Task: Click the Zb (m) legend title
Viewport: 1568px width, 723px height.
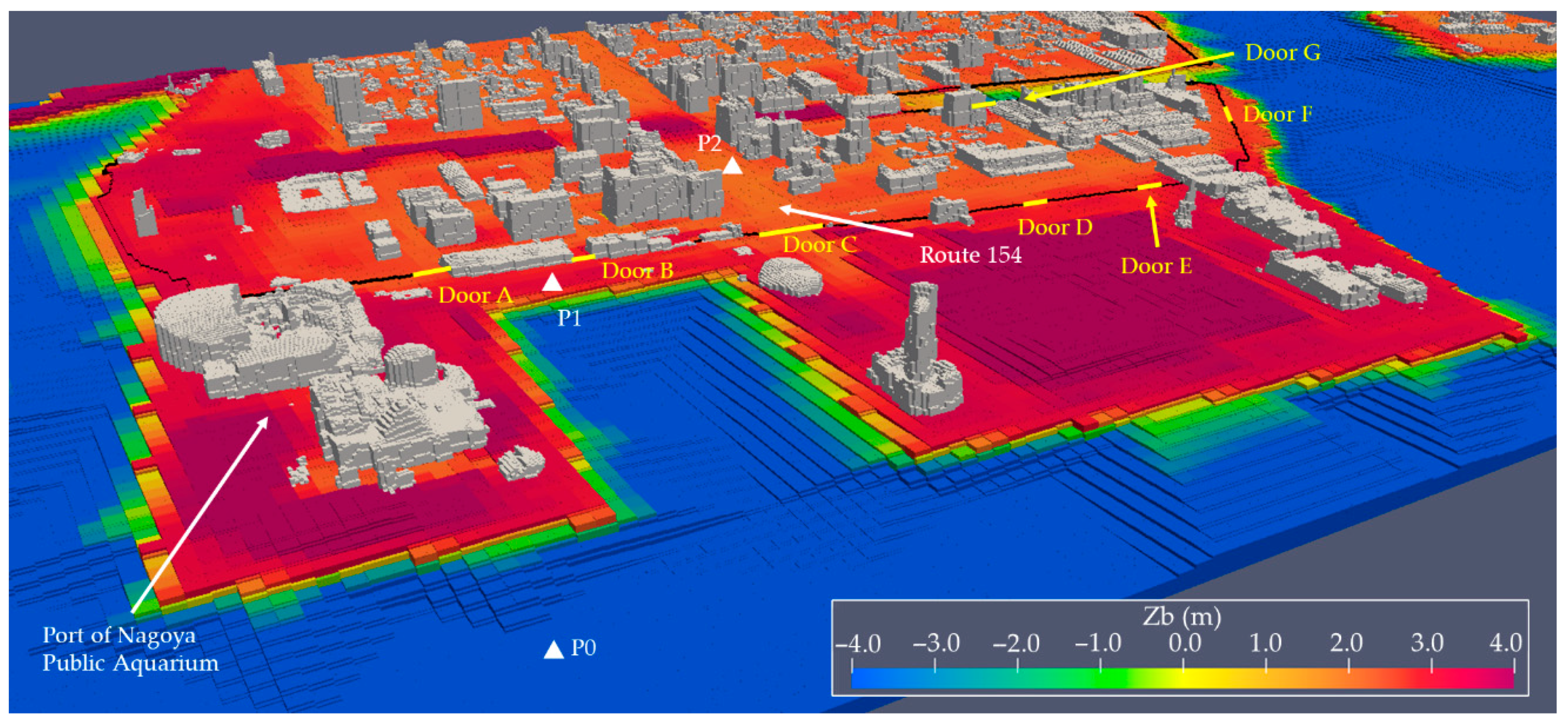Action: (1181, 617)
